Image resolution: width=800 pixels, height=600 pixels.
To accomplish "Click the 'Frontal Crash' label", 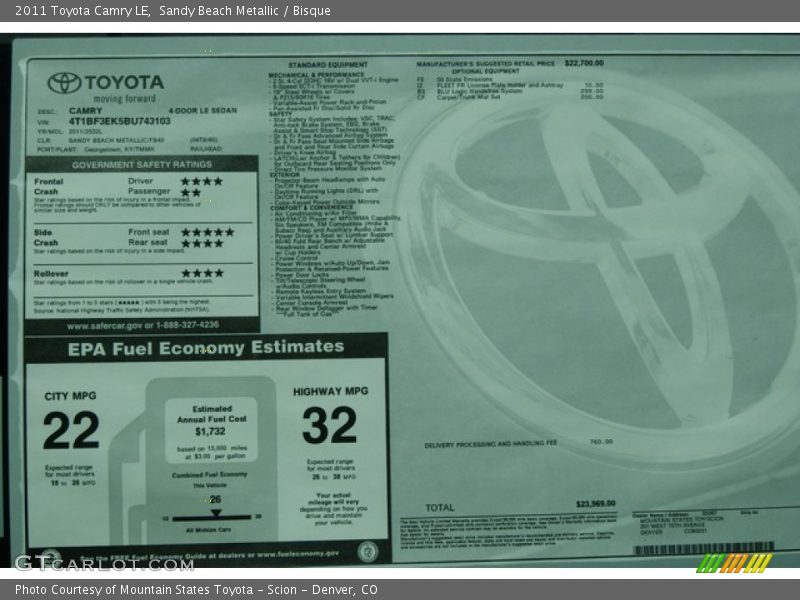I will click(49, 186).
